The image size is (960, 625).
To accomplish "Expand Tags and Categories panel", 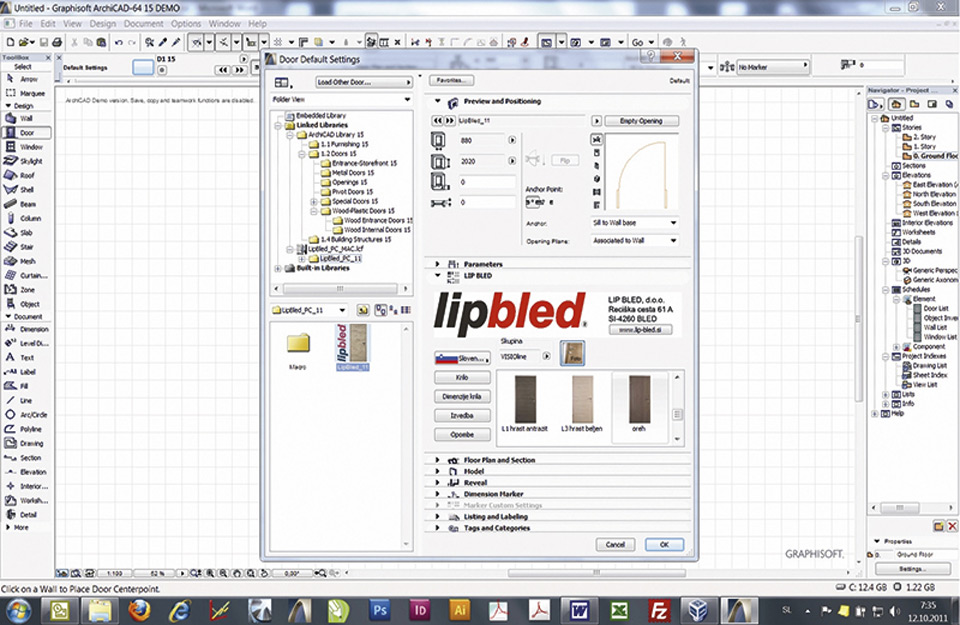I will (437, 528).
